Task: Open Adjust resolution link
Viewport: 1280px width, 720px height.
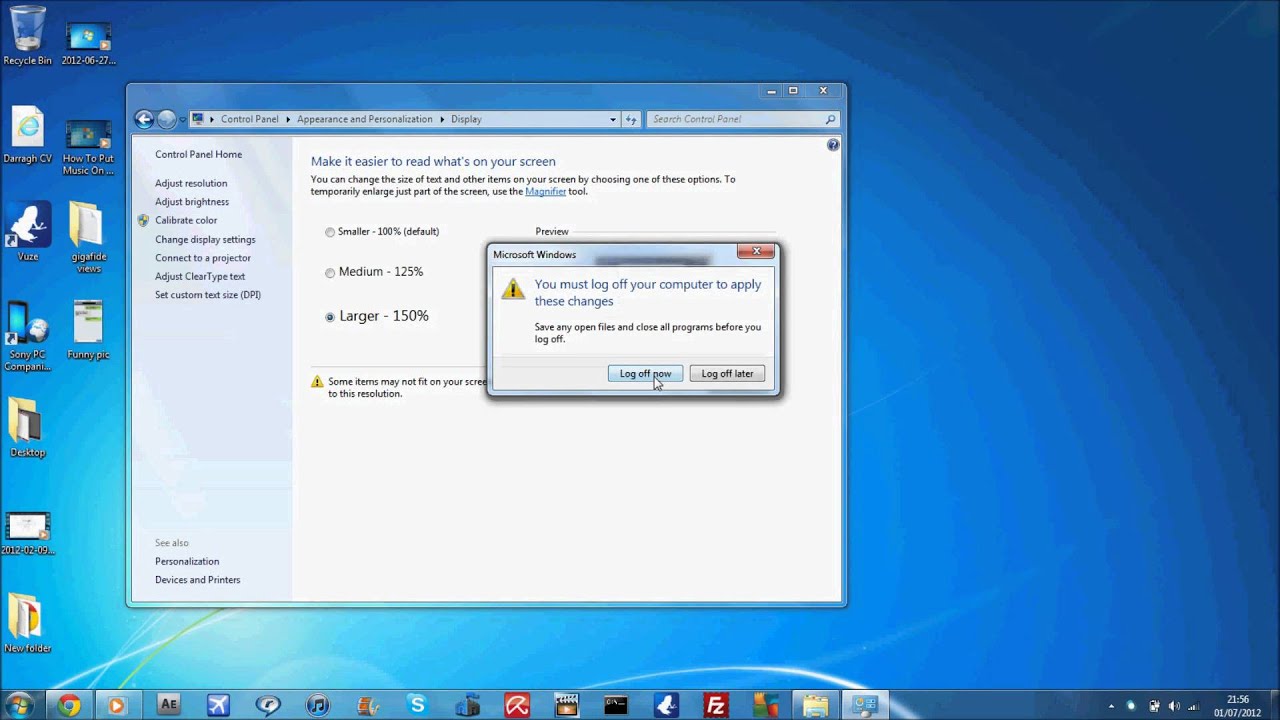Action: [191, 183]
